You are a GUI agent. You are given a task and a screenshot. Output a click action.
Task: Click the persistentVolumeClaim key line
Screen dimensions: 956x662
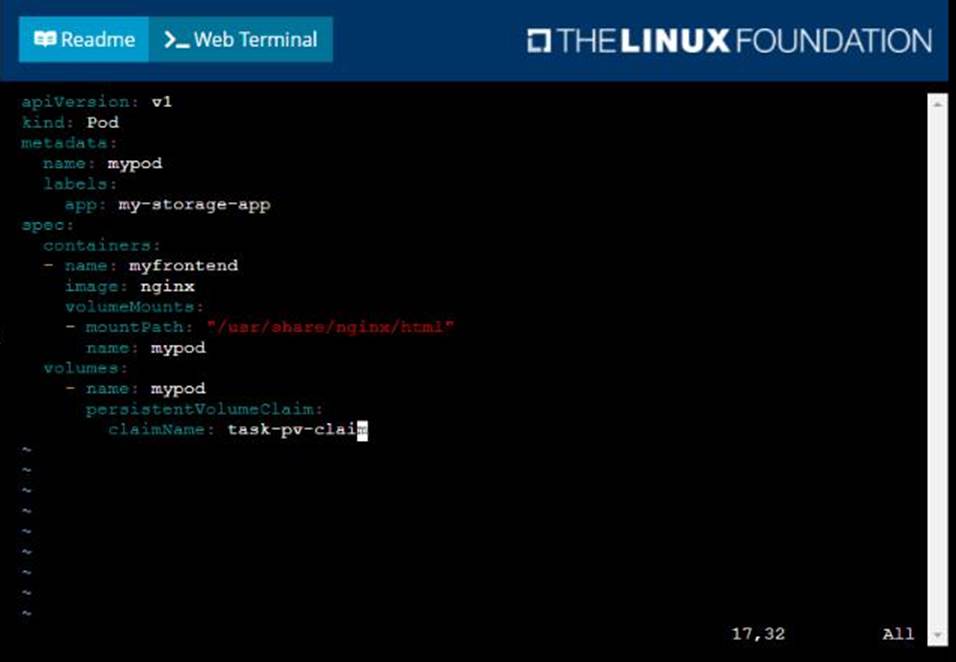coord(204,409)
